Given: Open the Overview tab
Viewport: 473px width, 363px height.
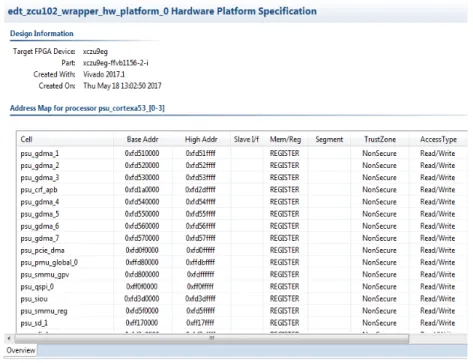Looking at the screenshot, I should [x=21, y=350].
